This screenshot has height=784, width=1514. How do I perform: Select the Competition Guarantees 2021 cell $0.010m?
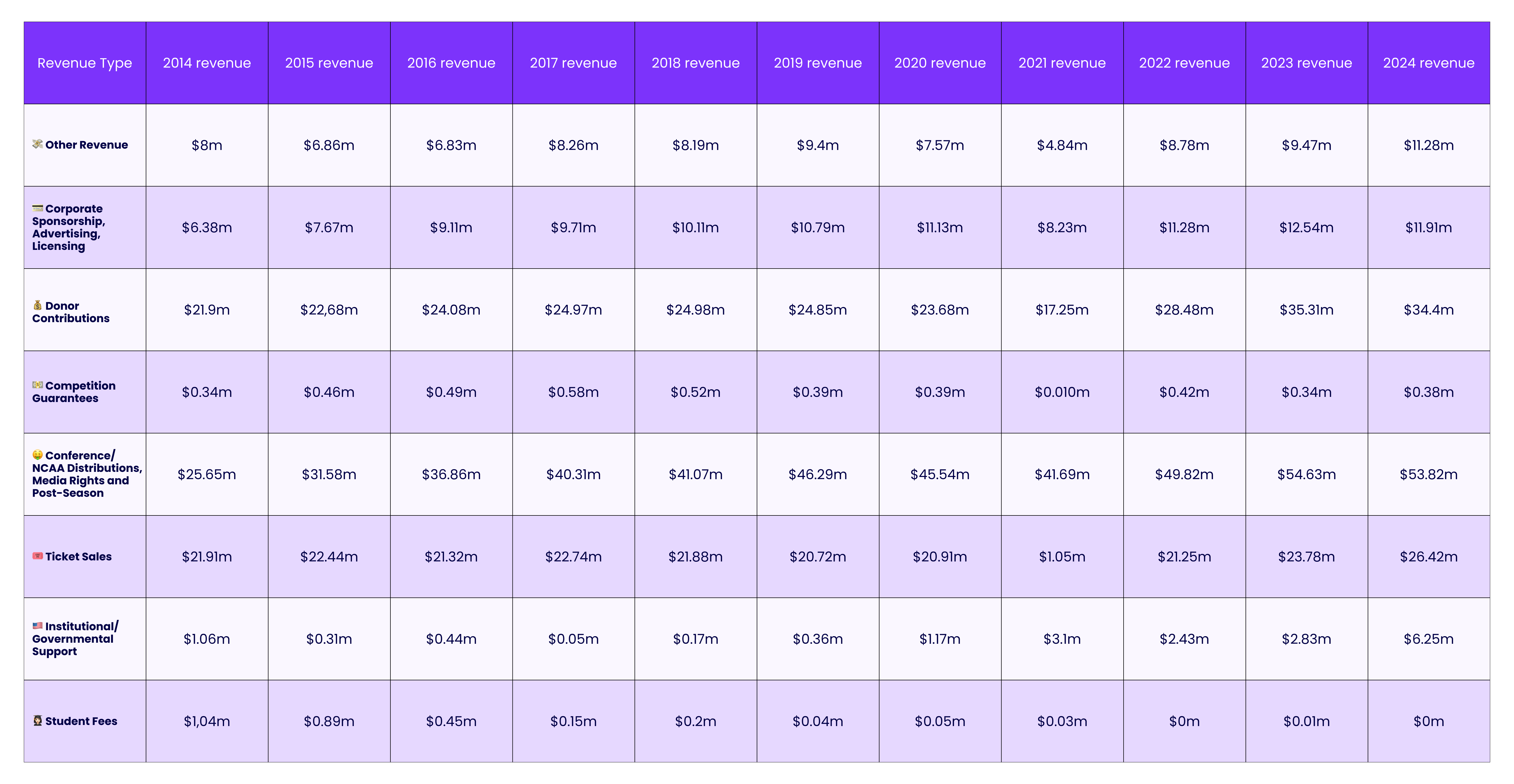[1062, 392]
